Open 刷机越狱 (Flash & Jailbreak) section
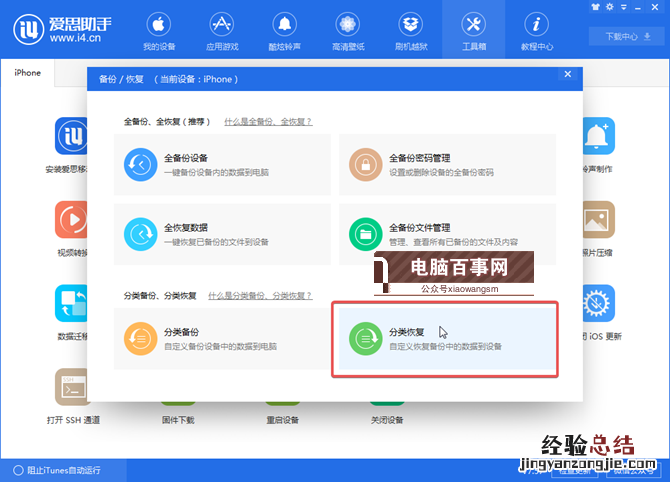670x482 pixels. pos(411,32)
